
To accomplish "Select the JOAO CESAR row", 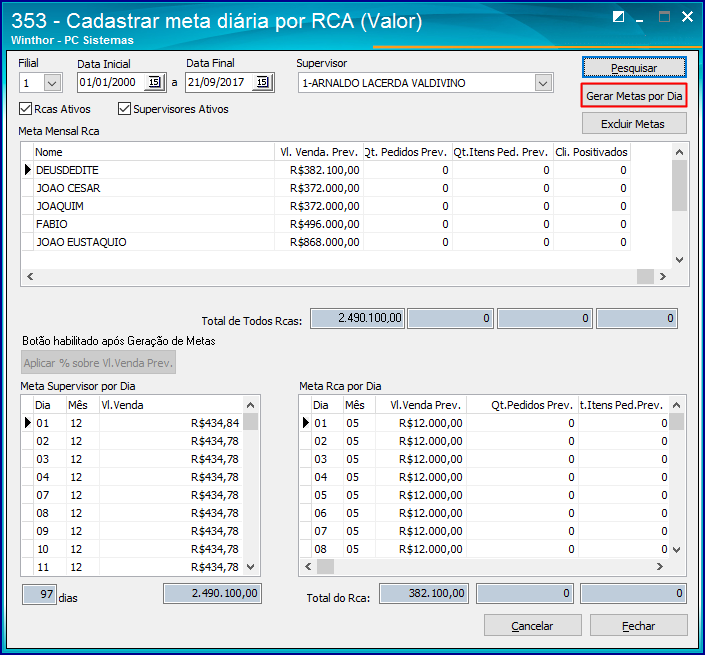I will tap(326, 188).
